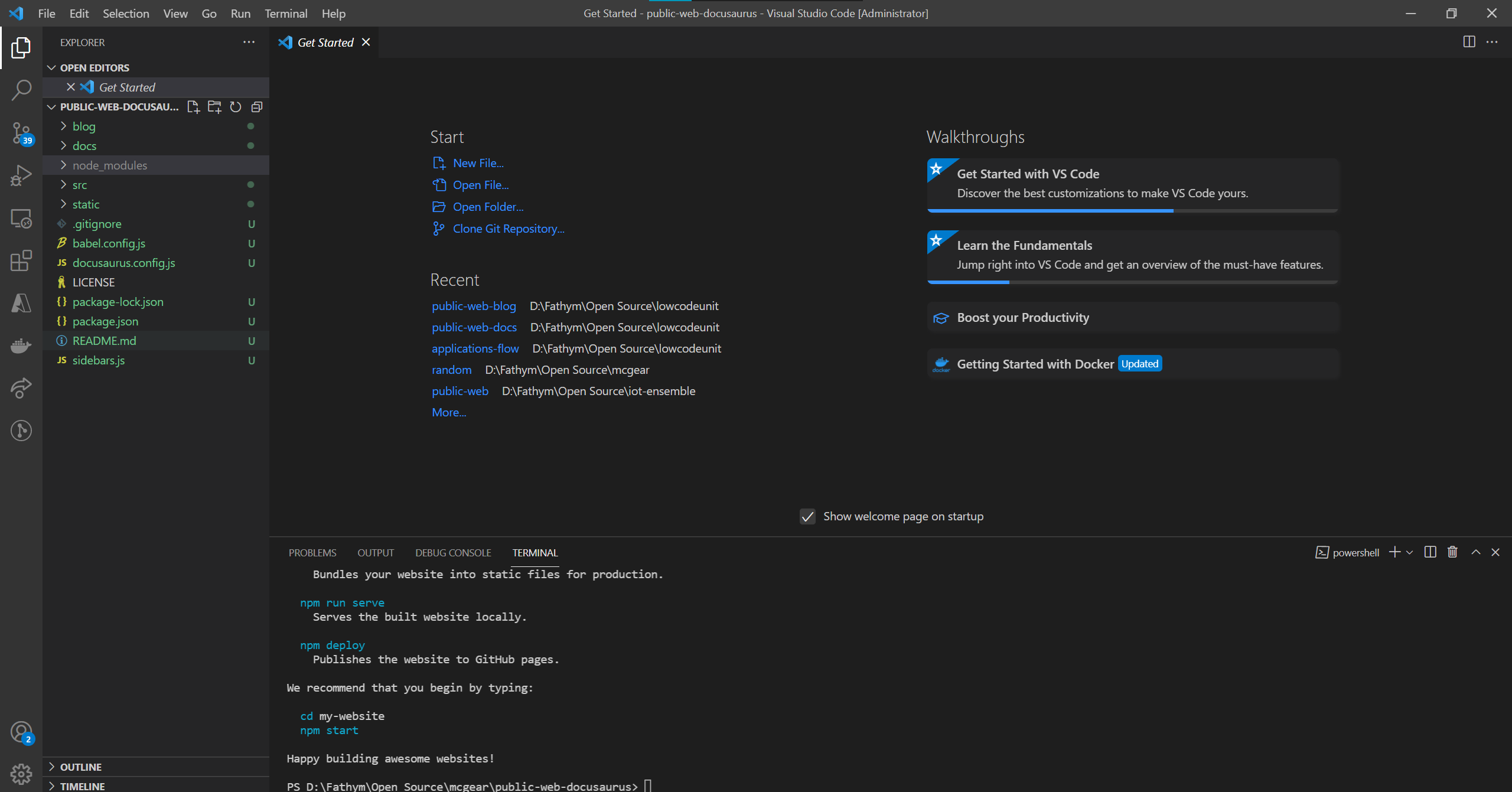Open the Accounts menu icon

(21, 732)
